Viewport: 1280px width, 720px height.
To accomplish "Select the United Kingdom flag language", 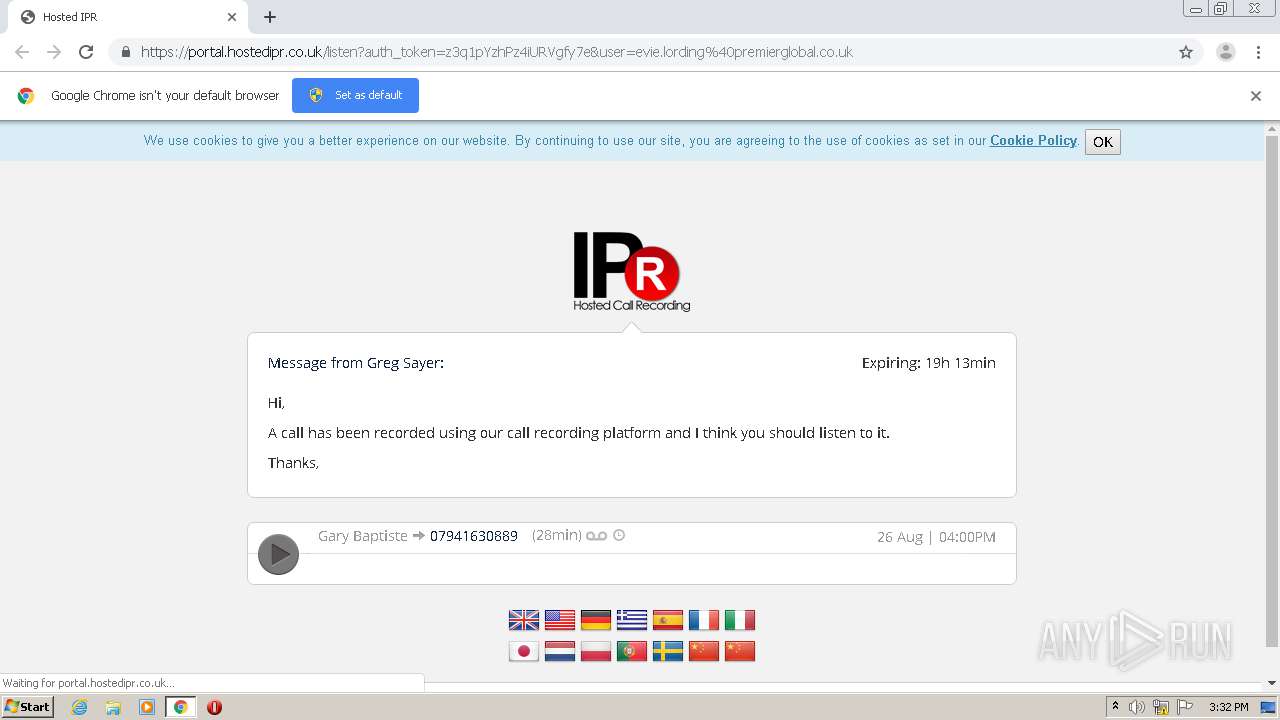I will [x=524, y=620].
